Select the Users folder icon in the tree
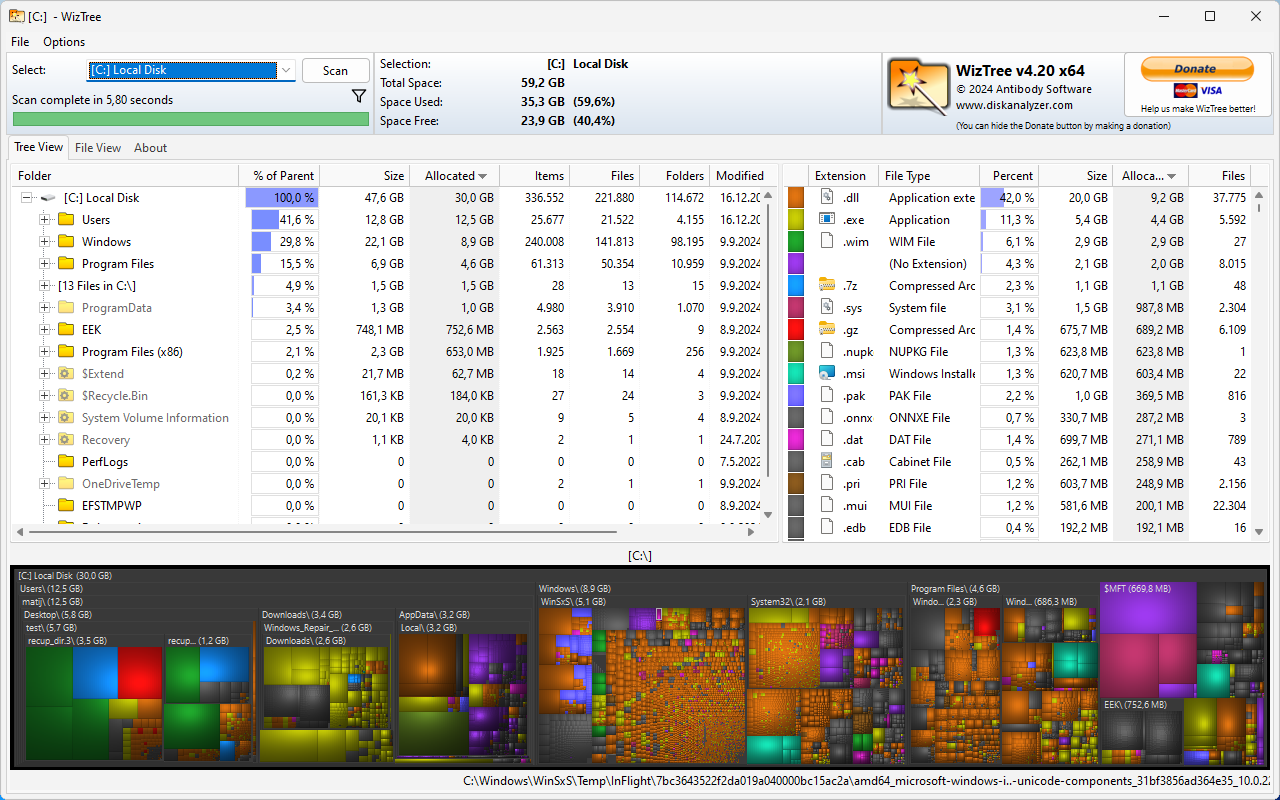1280x800 pixels. tap(67, 220)
